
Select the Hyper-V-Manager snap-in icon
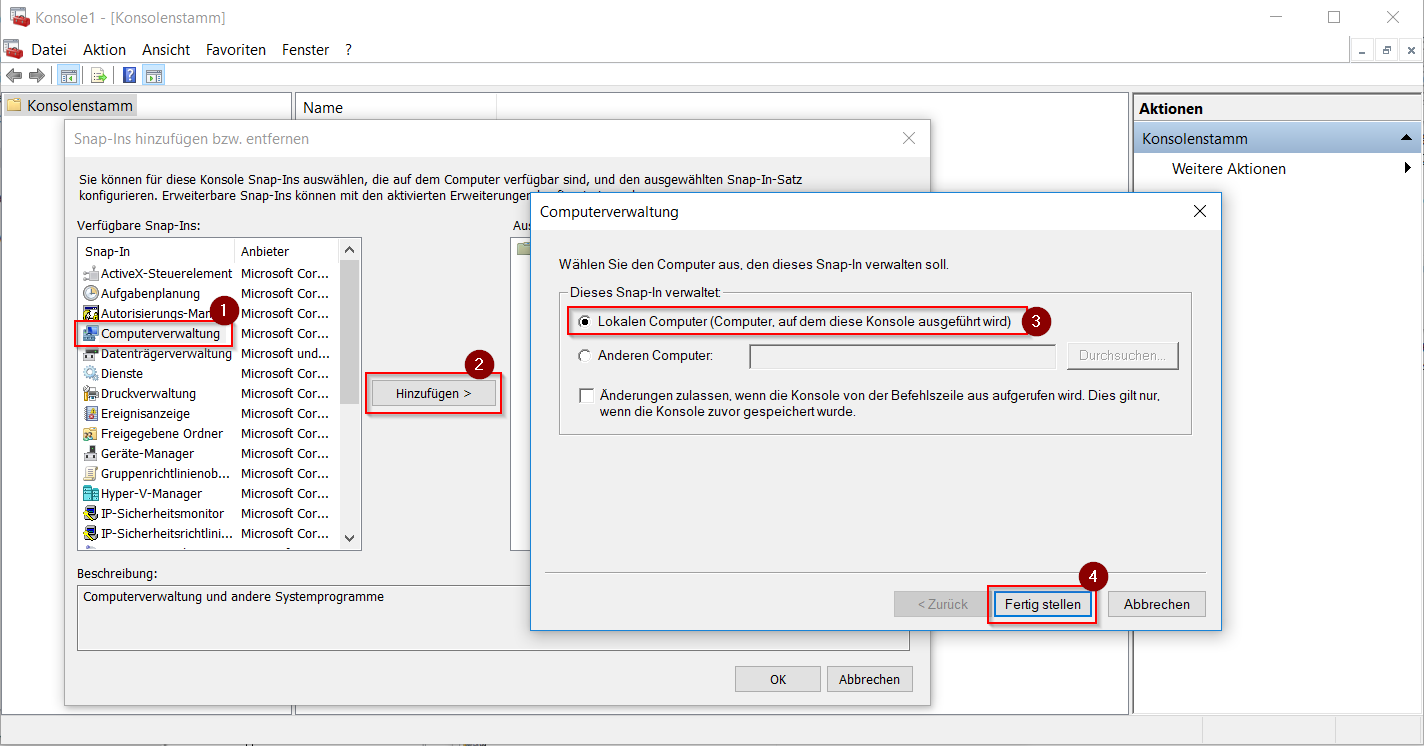90,494
